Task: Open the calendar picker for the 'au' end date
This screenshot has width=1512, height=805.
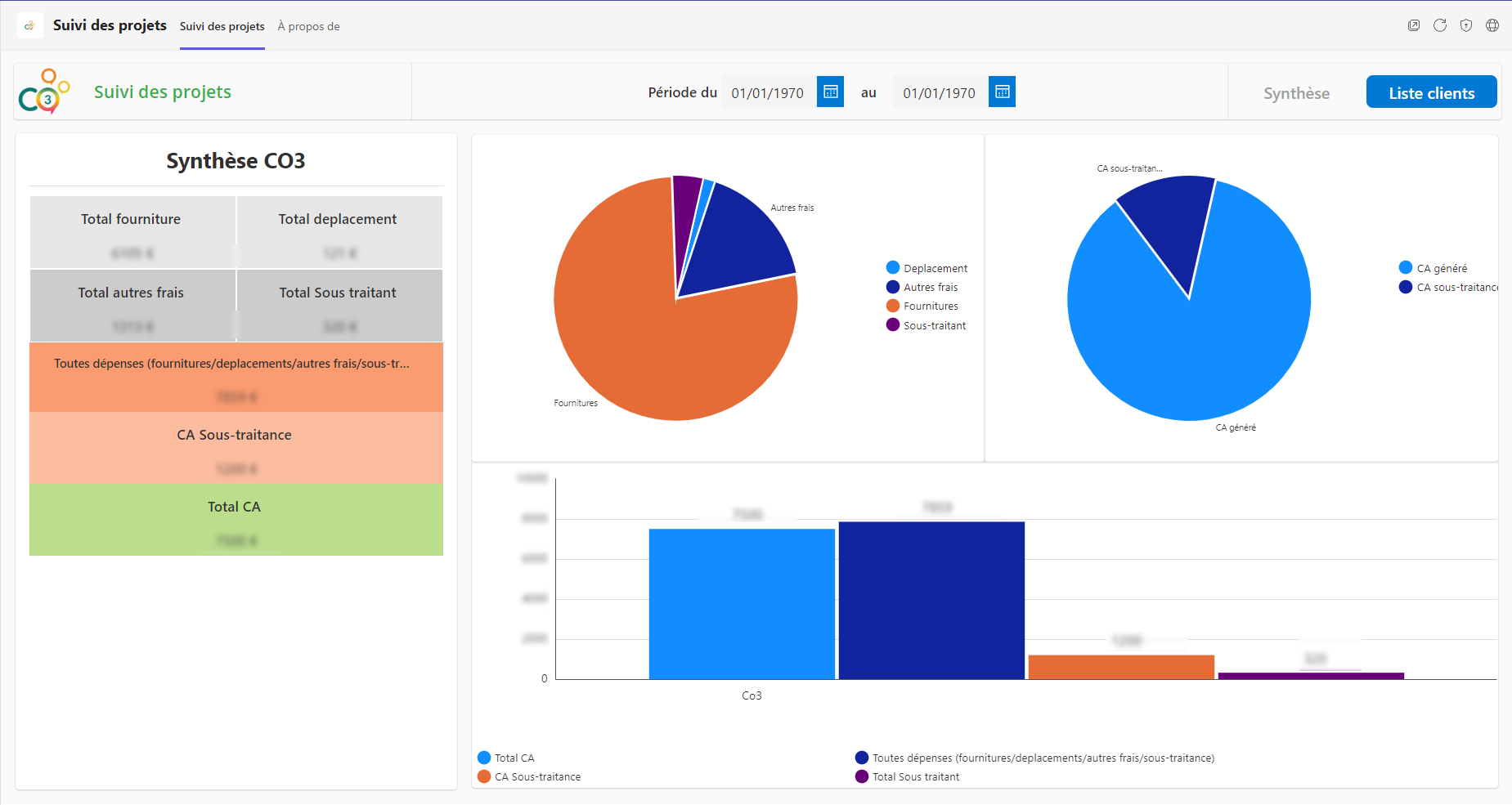Action: 1002,92
